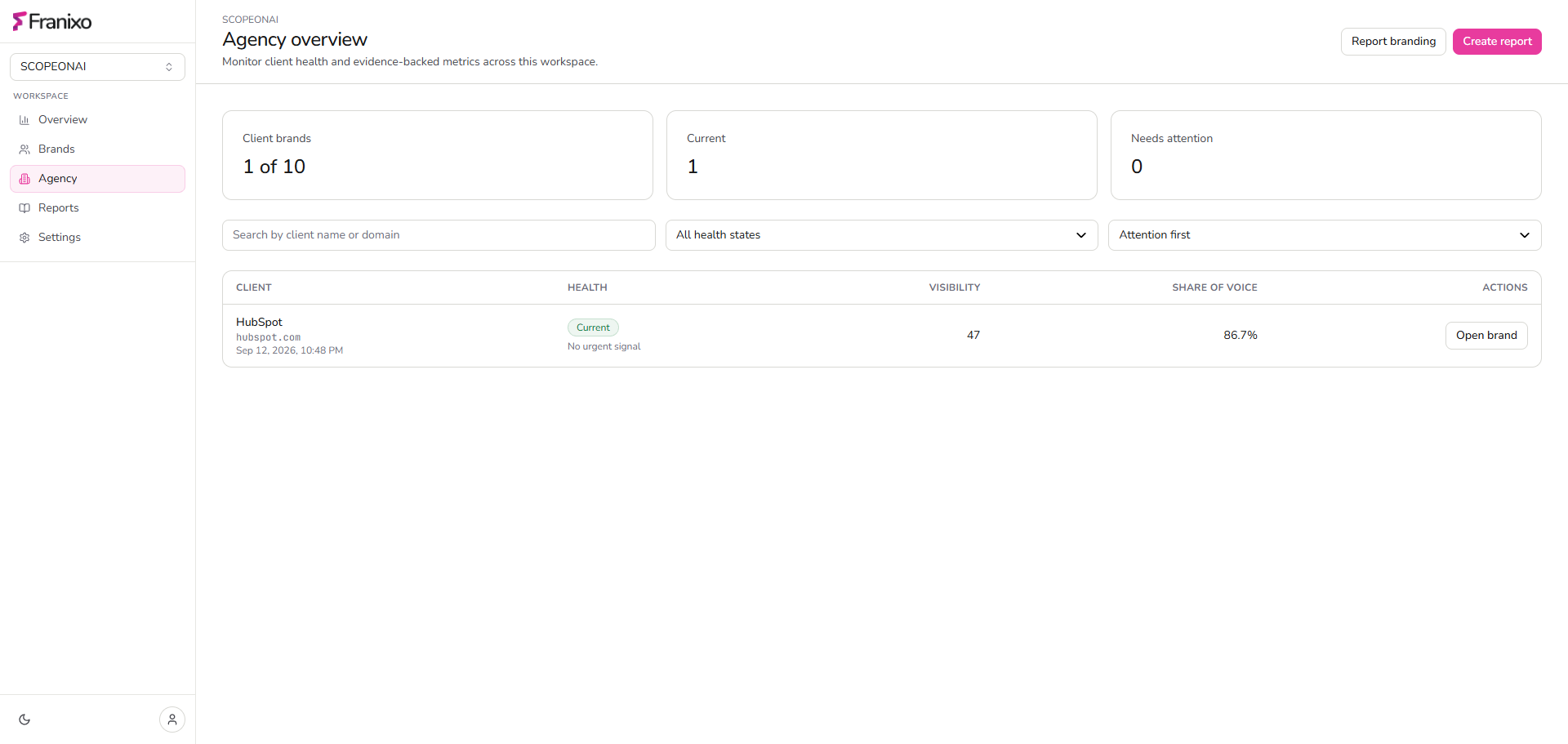
Task: Click the ACTIONS column header
Action: pos(1505,287)
